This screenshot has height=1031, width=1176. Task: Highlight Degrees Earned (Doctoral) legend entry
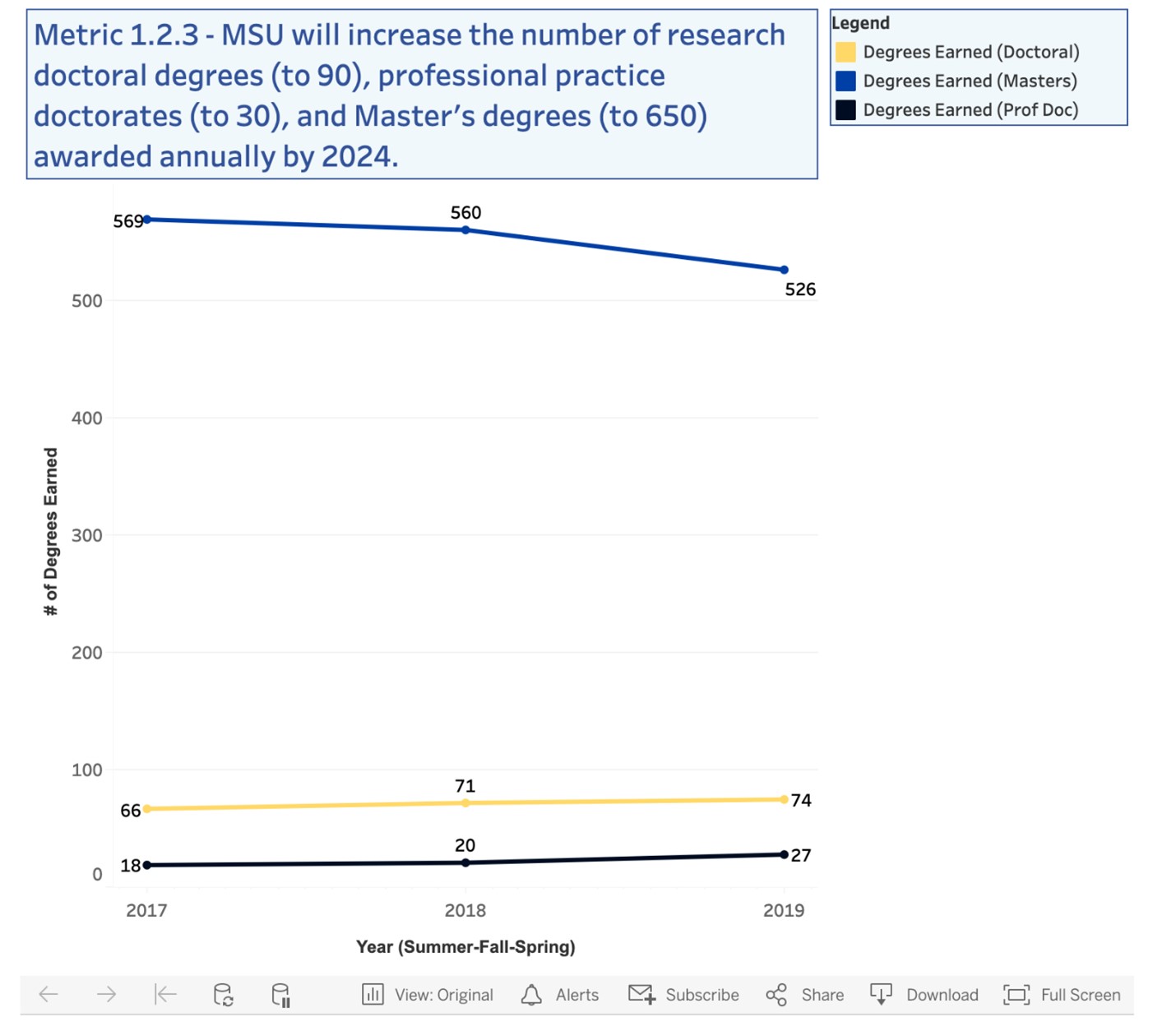pos(971,53)
